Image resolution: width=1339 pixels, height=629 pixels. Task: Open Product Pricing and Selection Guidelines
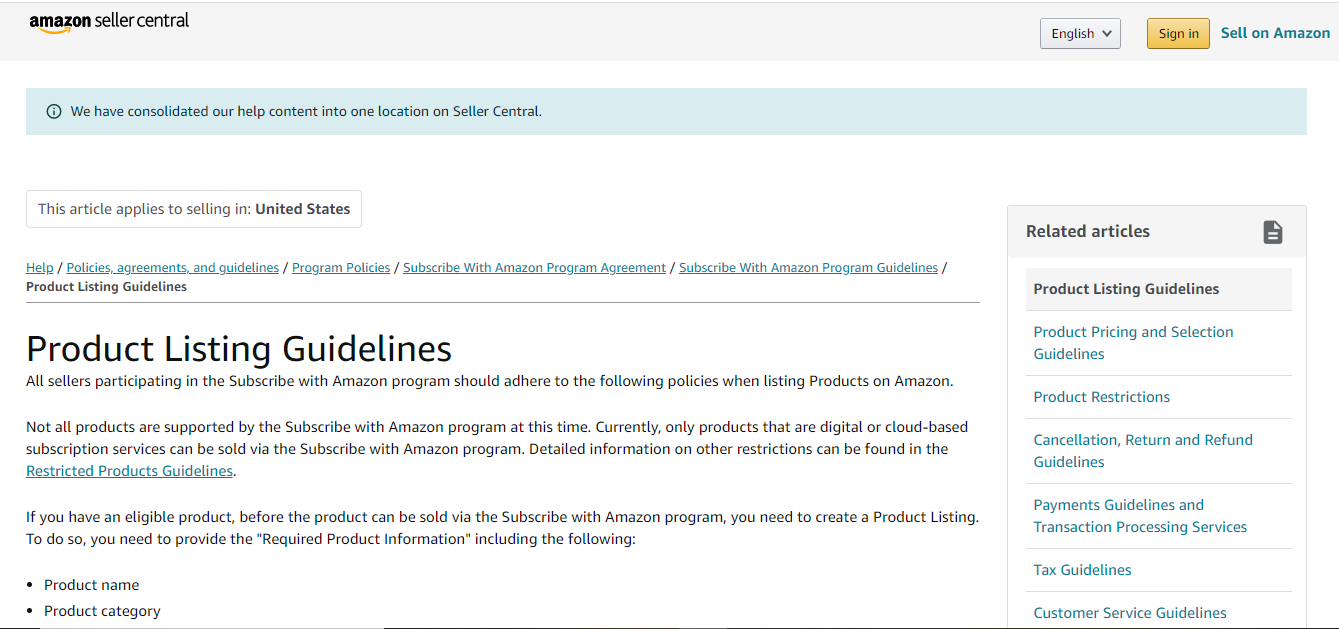point(1133,342)
